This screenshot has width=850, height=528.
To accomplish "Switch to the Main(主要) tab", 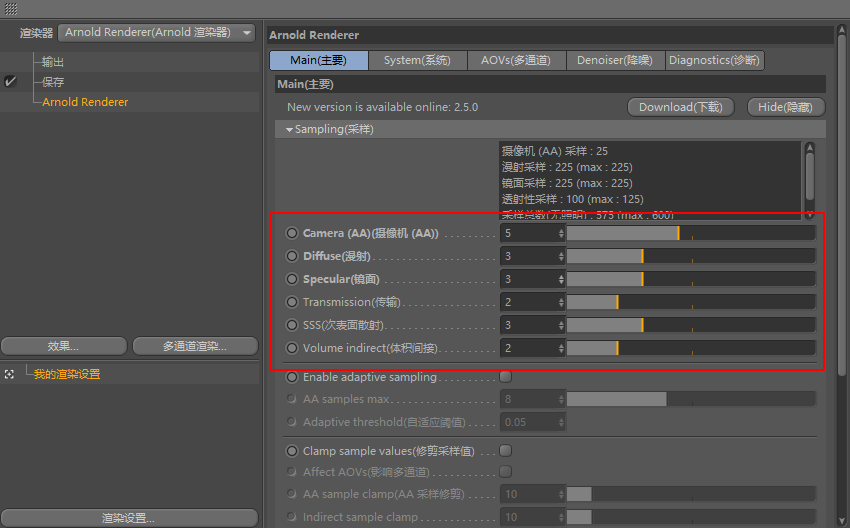I will tap(319, 60).
